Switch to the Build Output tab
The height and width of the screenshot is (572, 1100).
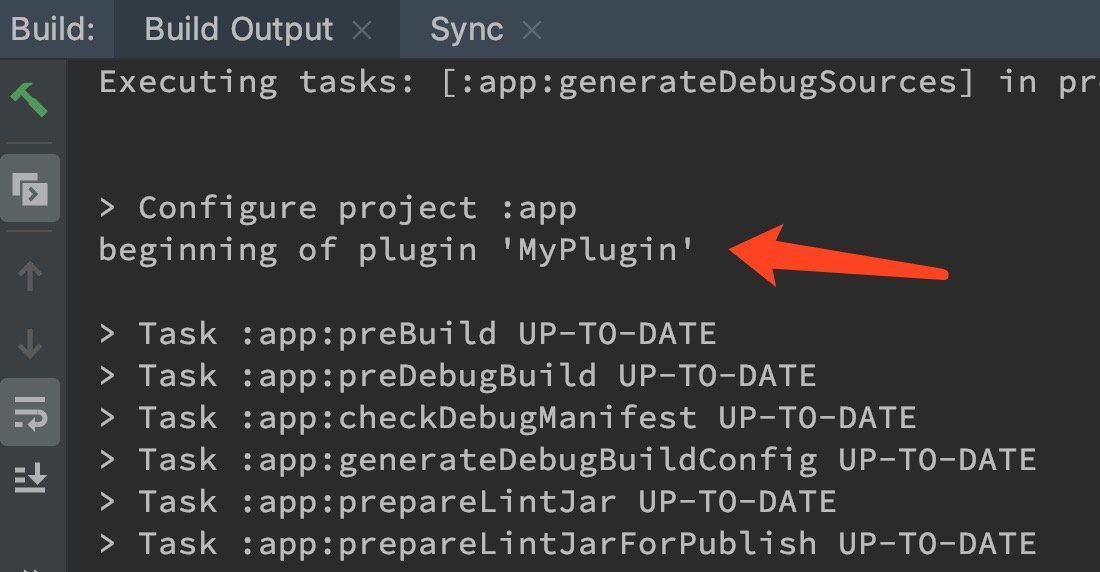pos(239,29)
